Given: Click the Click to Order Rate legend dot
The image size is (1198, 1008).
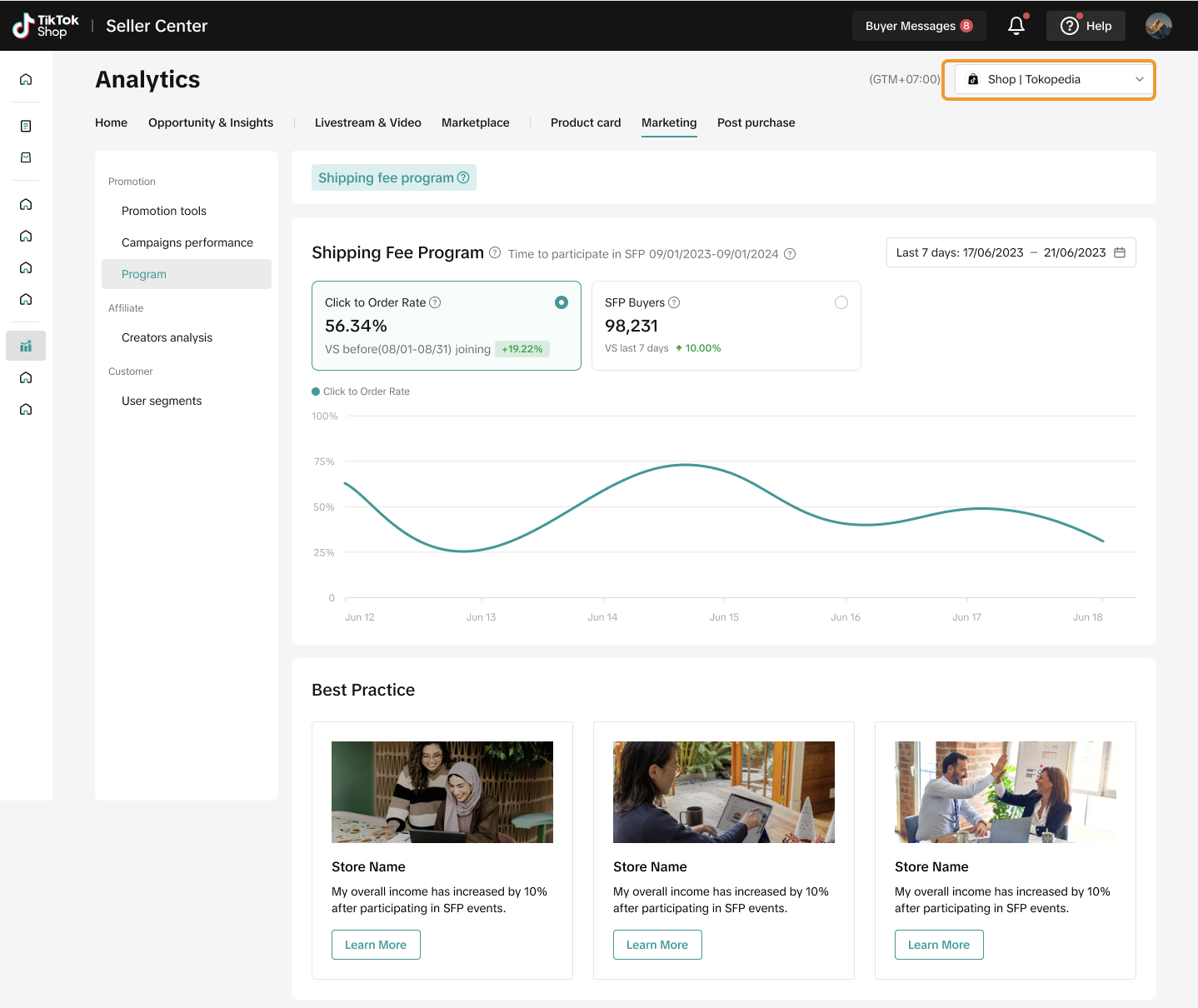Looking at the screenshot, I should click(316, 392).
